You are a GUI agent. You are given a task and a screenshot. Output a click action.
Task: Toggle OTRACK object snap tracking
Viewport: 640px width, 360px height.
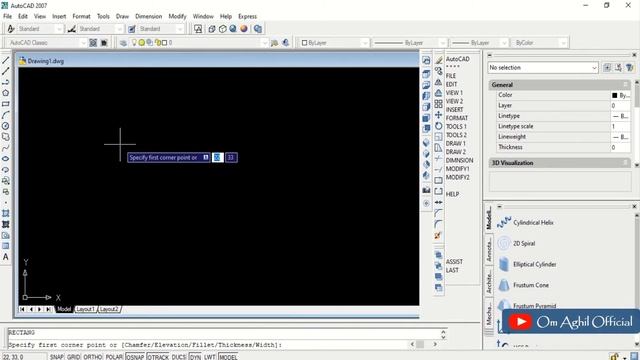pos(158,357)
